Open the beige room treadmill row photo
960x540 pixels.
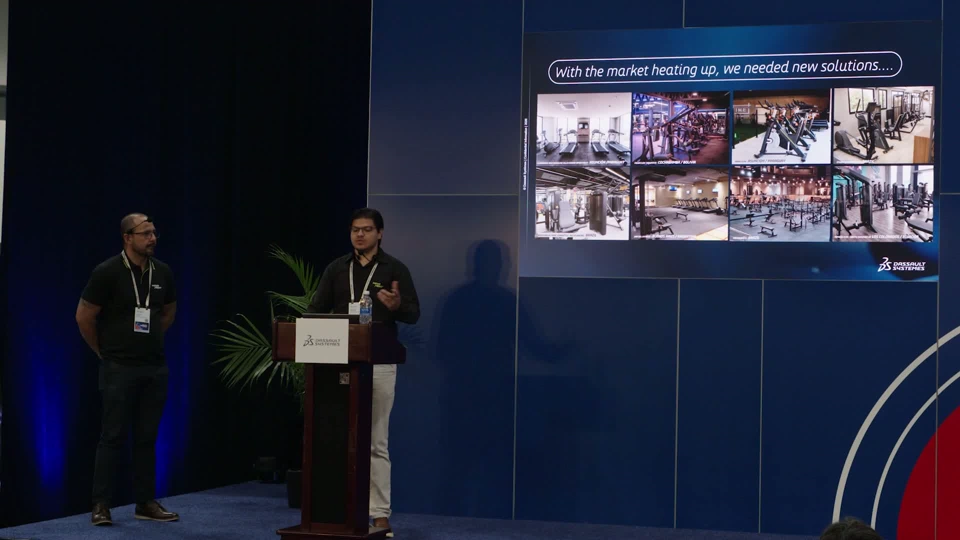click(x=680, y=203)
